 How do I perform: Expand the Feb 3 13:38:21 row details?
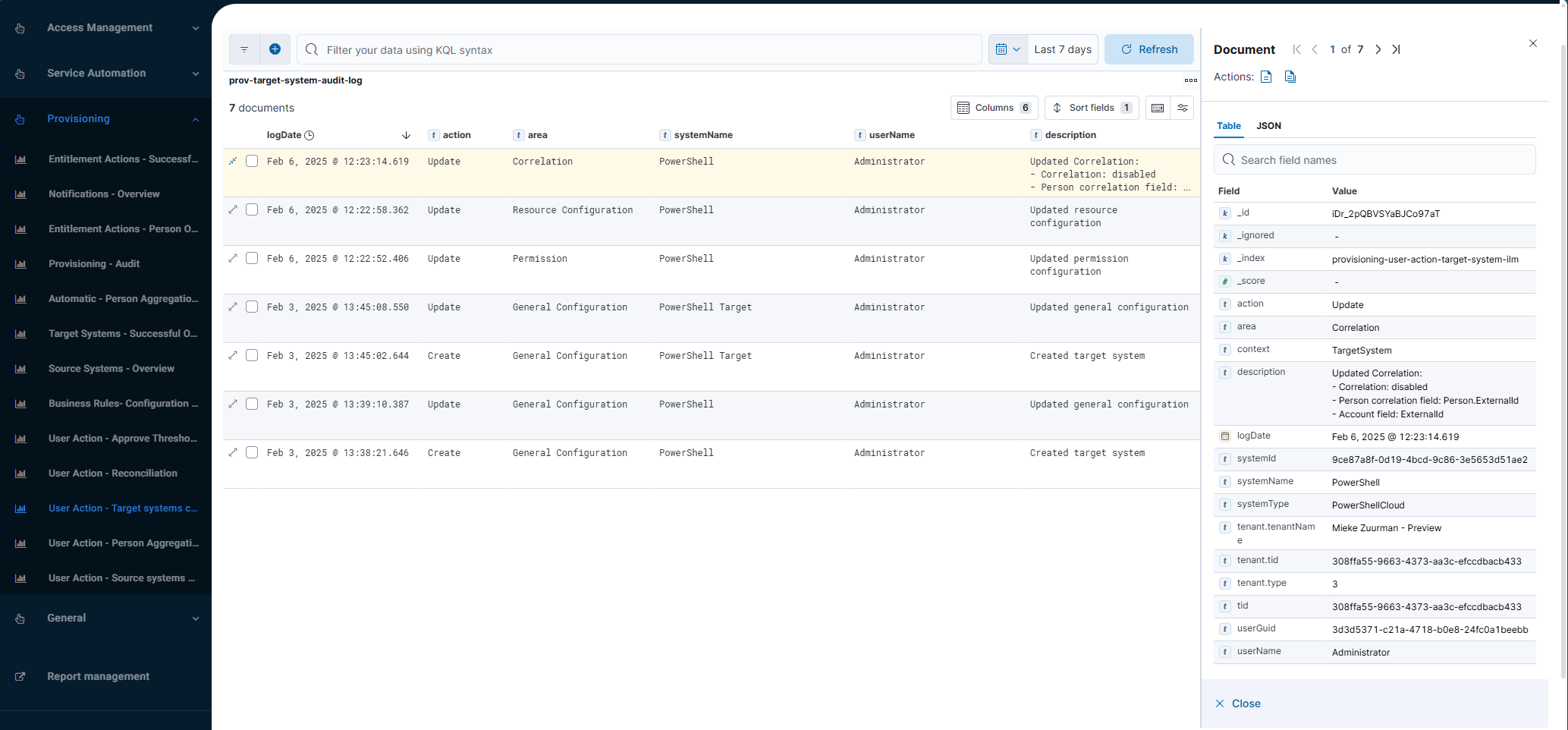point(233,452)
